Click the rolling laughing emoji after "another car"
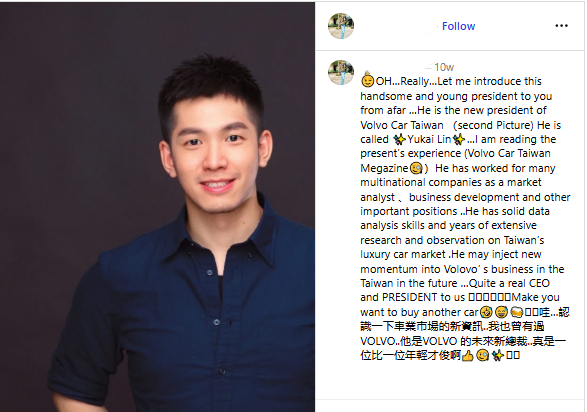The width and height of the screenshot is (587, 412). point(486,312)
